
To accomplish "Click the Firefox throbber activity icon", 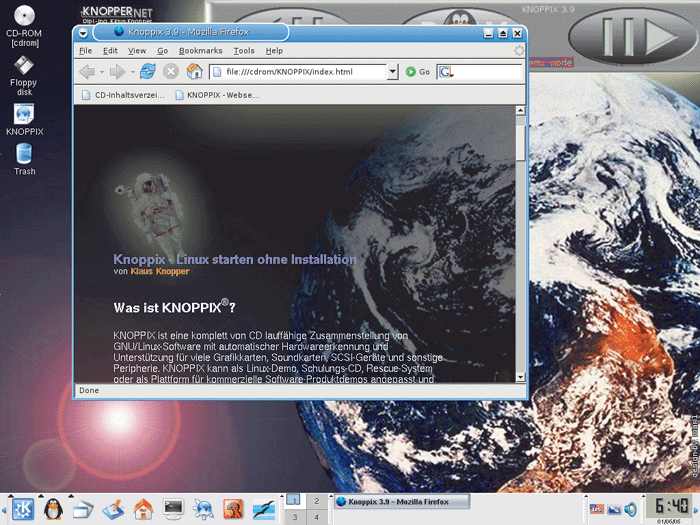I will click(519, 50).
